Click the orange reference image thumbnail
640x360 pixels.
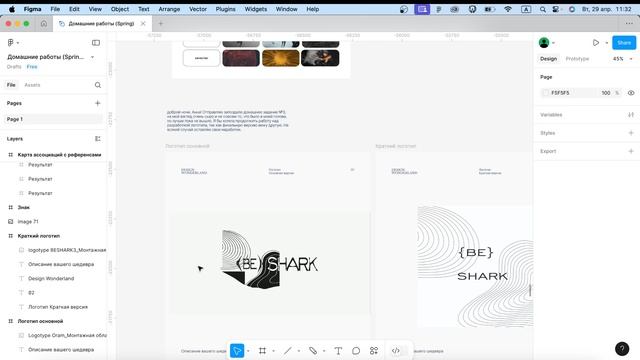click(x=280, y=58)
